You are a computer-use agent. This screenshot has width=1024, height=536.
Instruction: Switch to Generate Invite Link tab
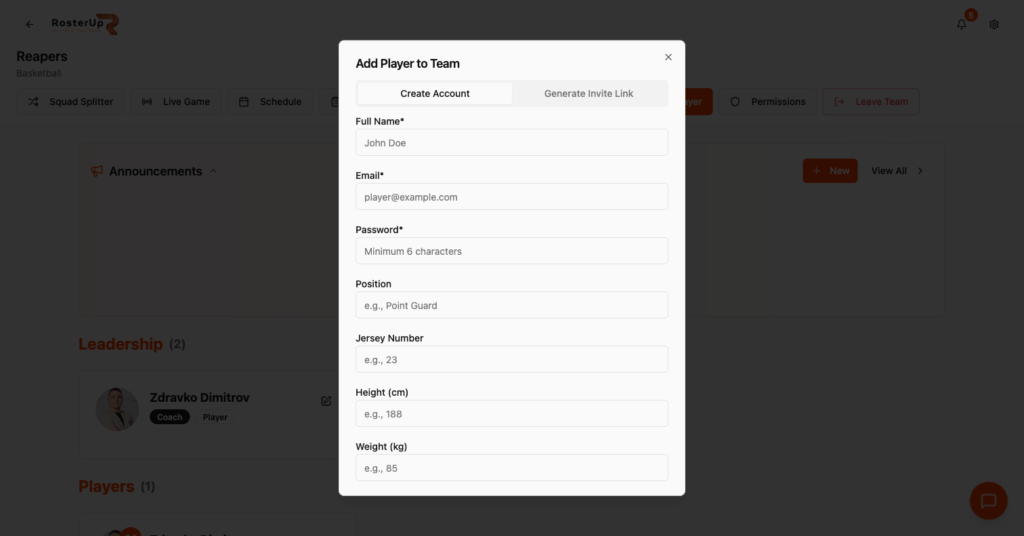tap(588, 93)
